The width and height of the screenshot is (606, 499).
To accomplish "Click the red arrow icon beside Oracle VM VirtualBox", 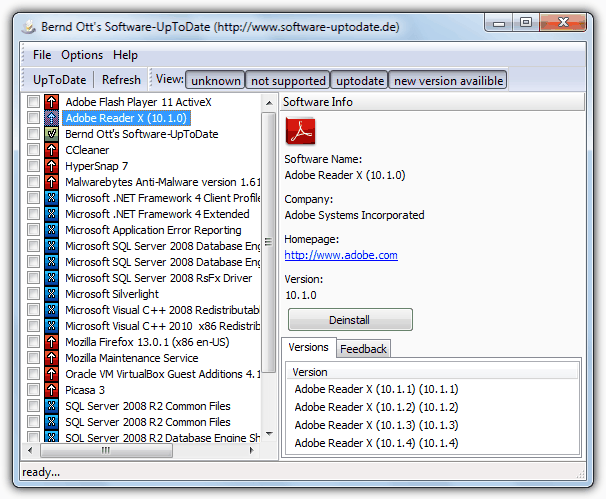I will (x=51, y=374).
